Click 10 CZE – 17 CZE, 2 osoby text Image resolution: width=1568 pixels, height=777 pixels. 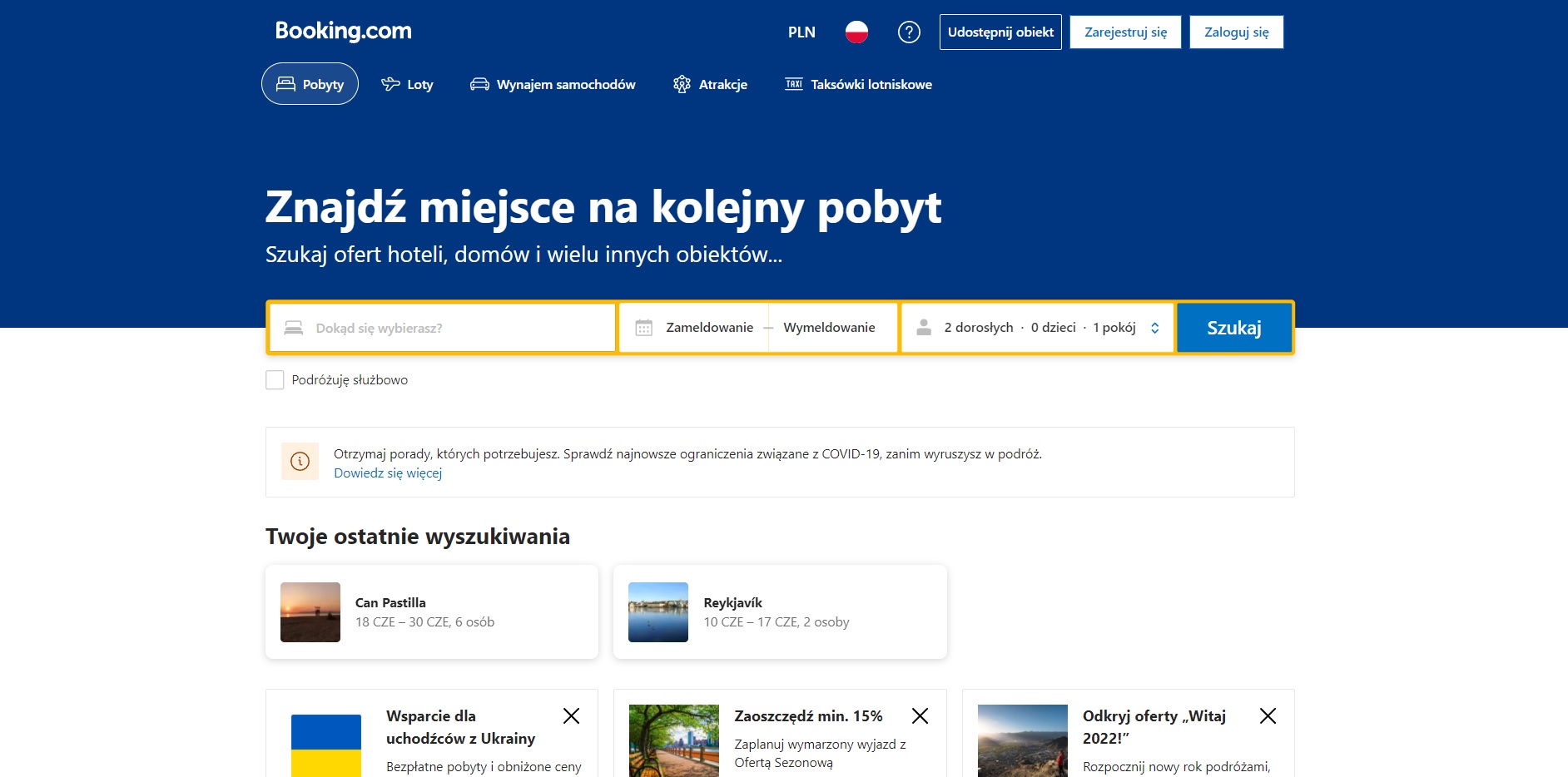click(777, 622)
